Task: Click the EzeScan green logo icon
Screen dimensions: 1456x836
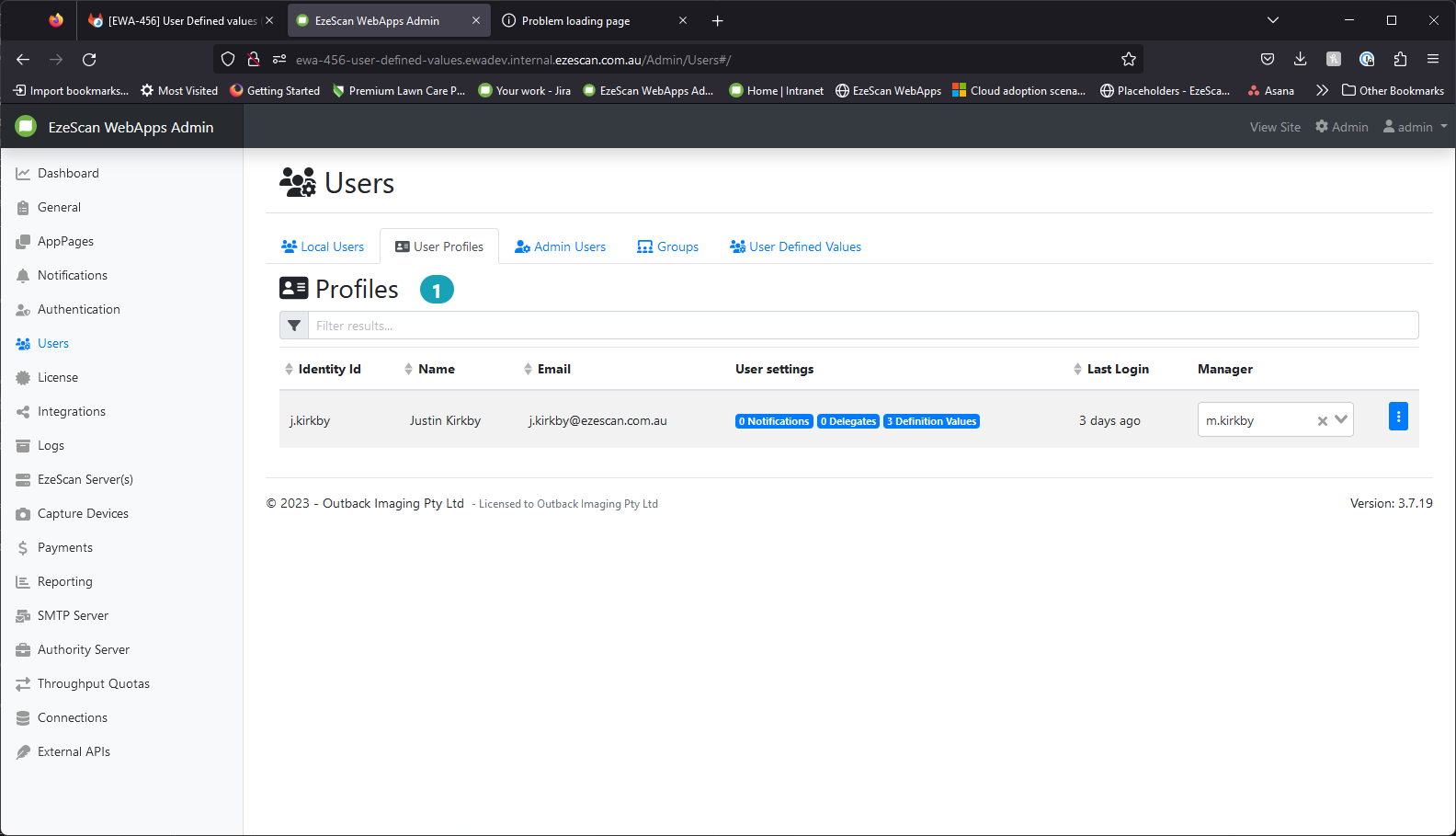Action: click(x=27, y=127)
